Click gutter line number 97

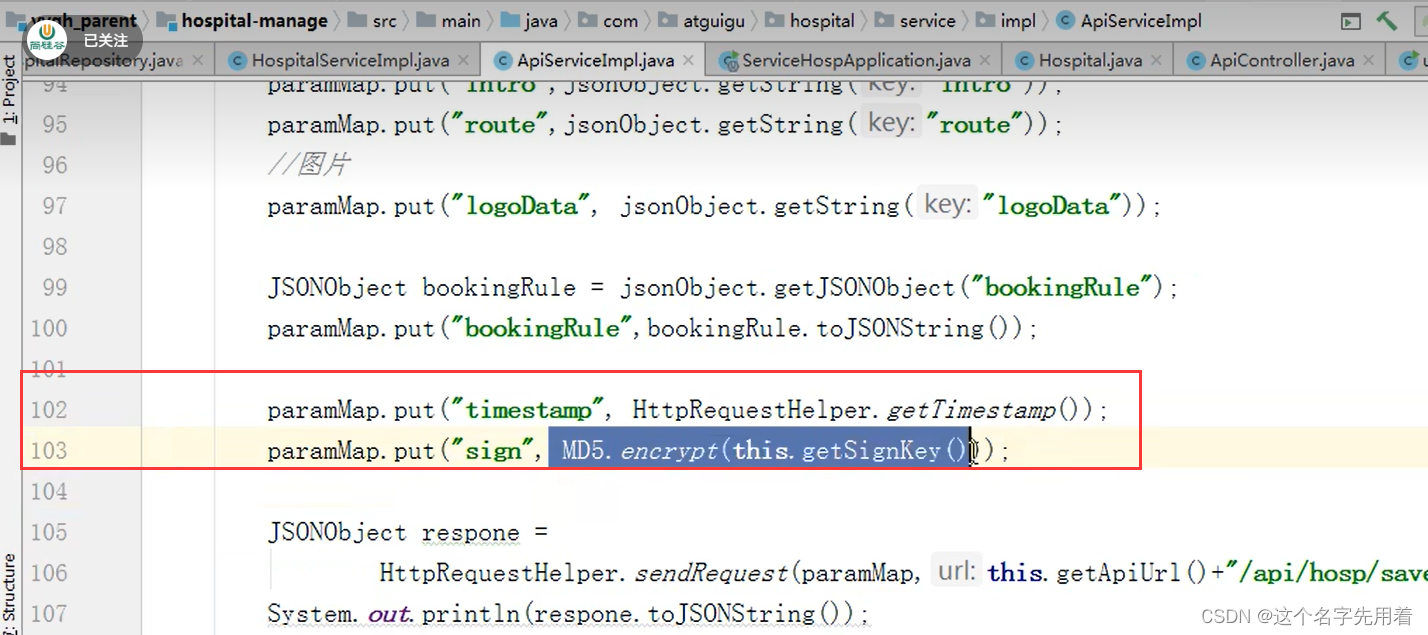point(55,206)
